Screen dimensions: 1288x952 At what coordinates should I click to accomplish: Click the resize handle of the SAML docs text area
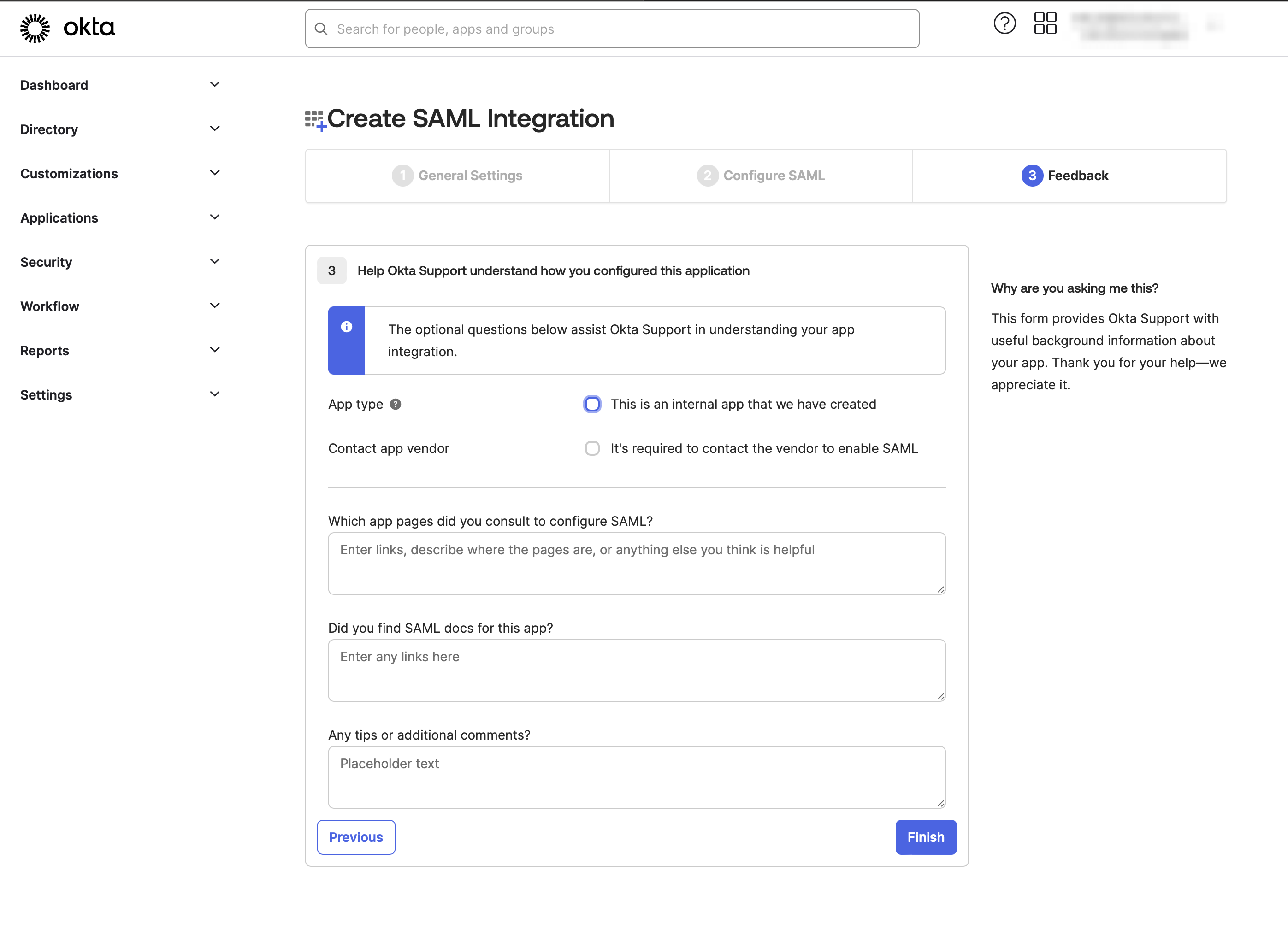(x=941, y=696)
